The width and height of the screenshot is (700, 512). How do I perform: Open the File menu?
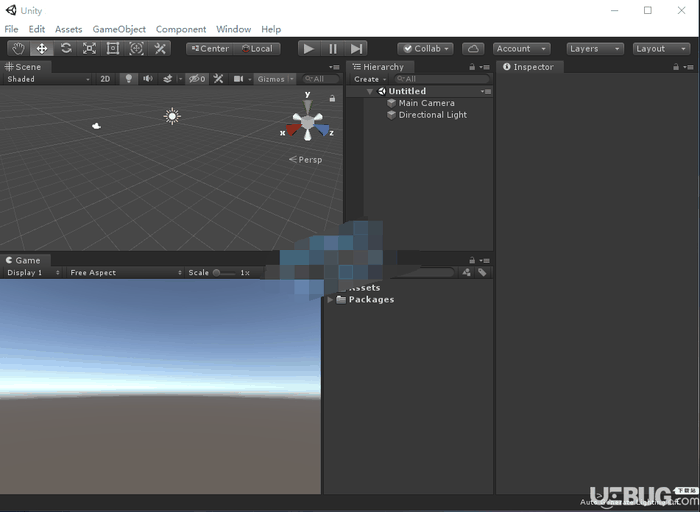(11, 29)
